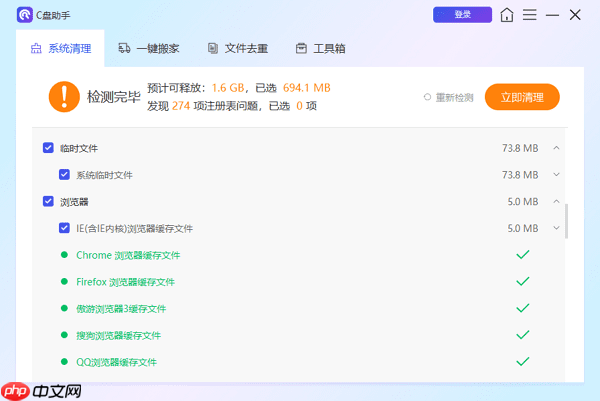The width and height of the screenshot is (600, 401).
Task: Click the refresh icon beside 重新检测
Action: coord(427,97)
